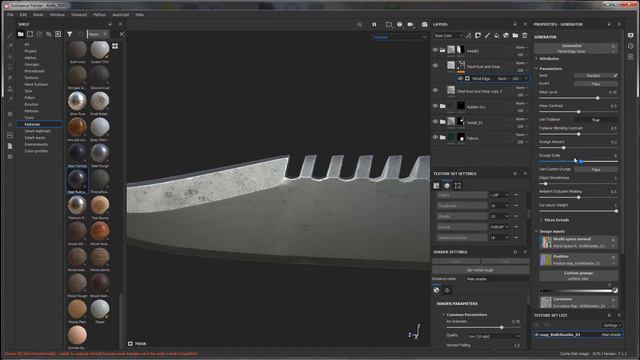The height and width of the screenshot is (360, 640).
Task: Open Texture Set List Settings dropdown
Action: tap(612, 325)
